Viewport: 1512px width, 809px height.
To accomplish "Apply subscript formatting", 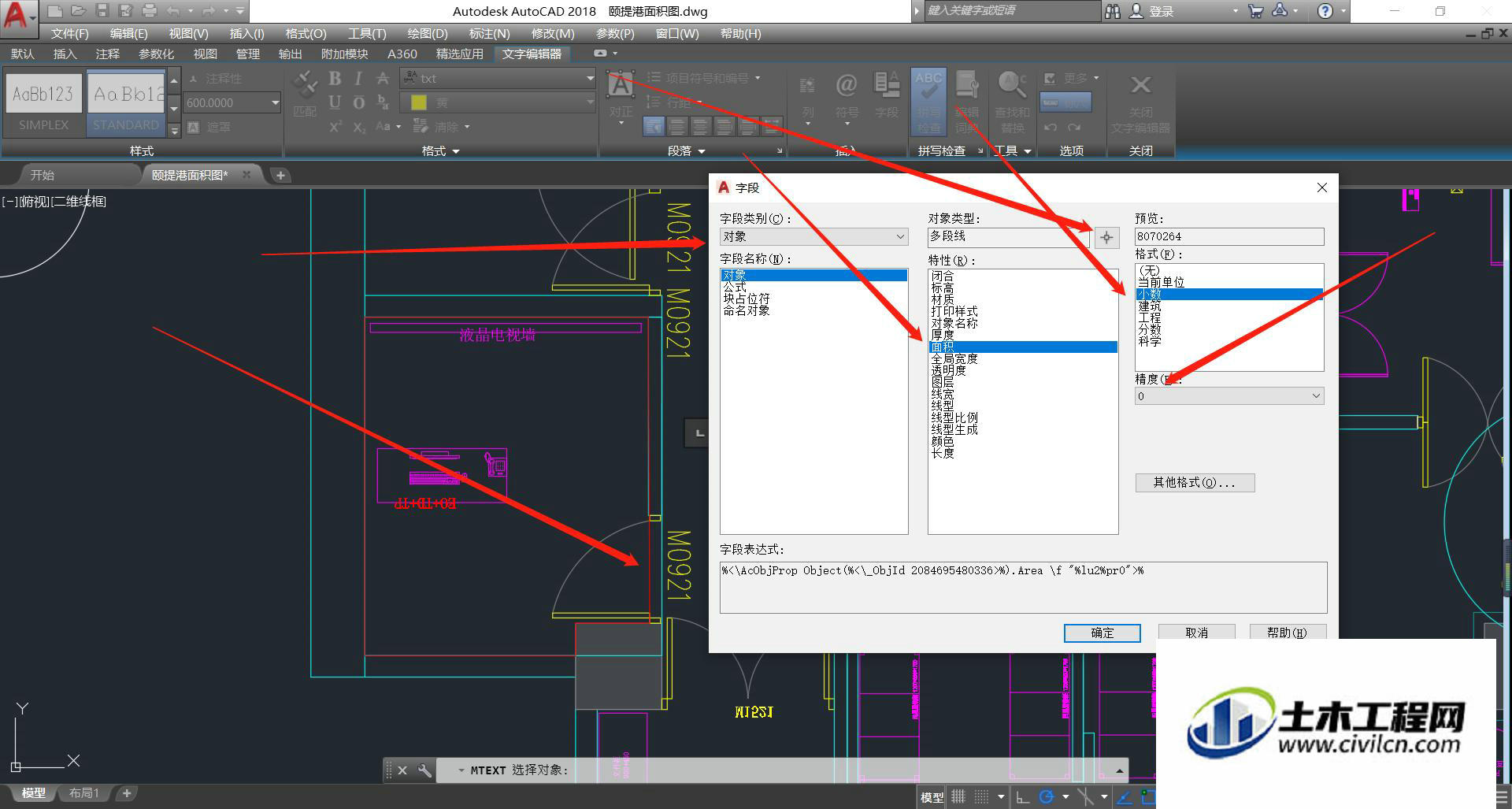I will pos(359,127).
